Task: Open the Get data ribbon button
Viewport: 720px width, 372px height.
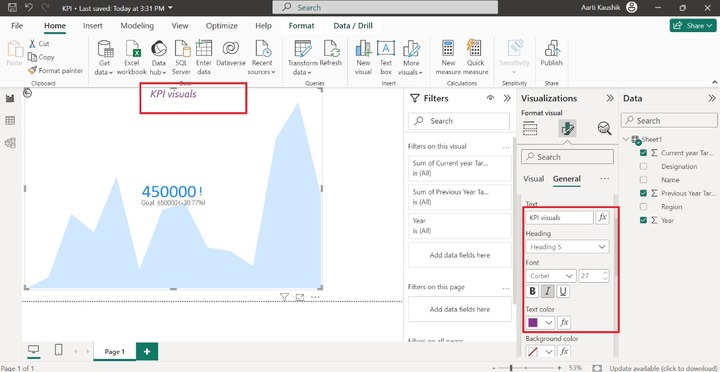Action: 105,57
